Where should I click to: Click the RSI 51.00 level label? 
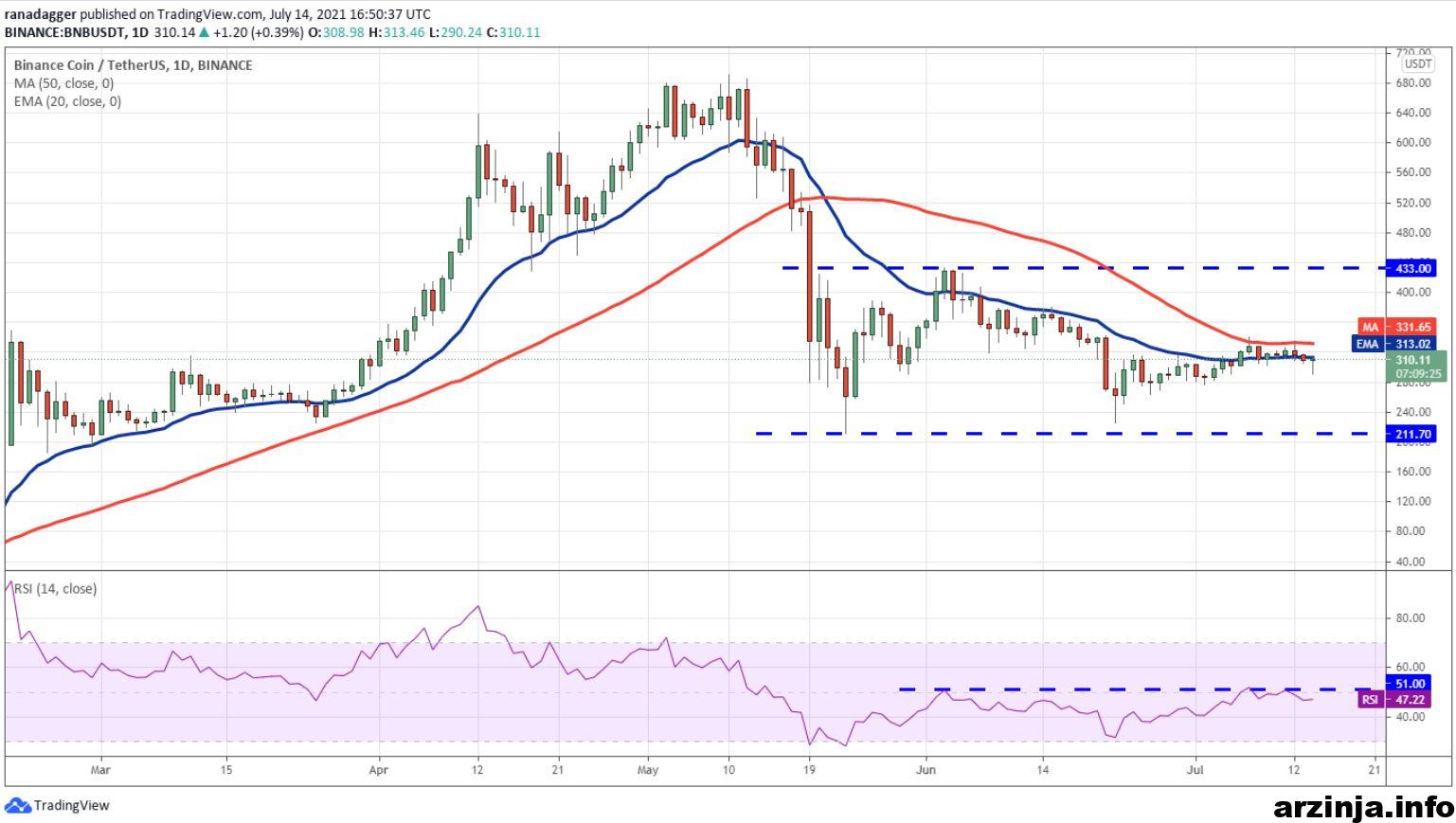(1410, 683)
